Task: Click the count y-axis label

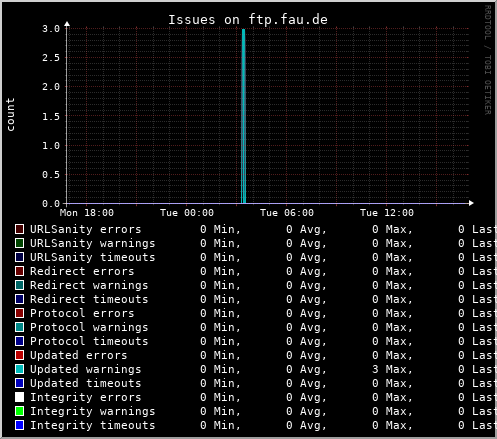Action: point(10,114)
